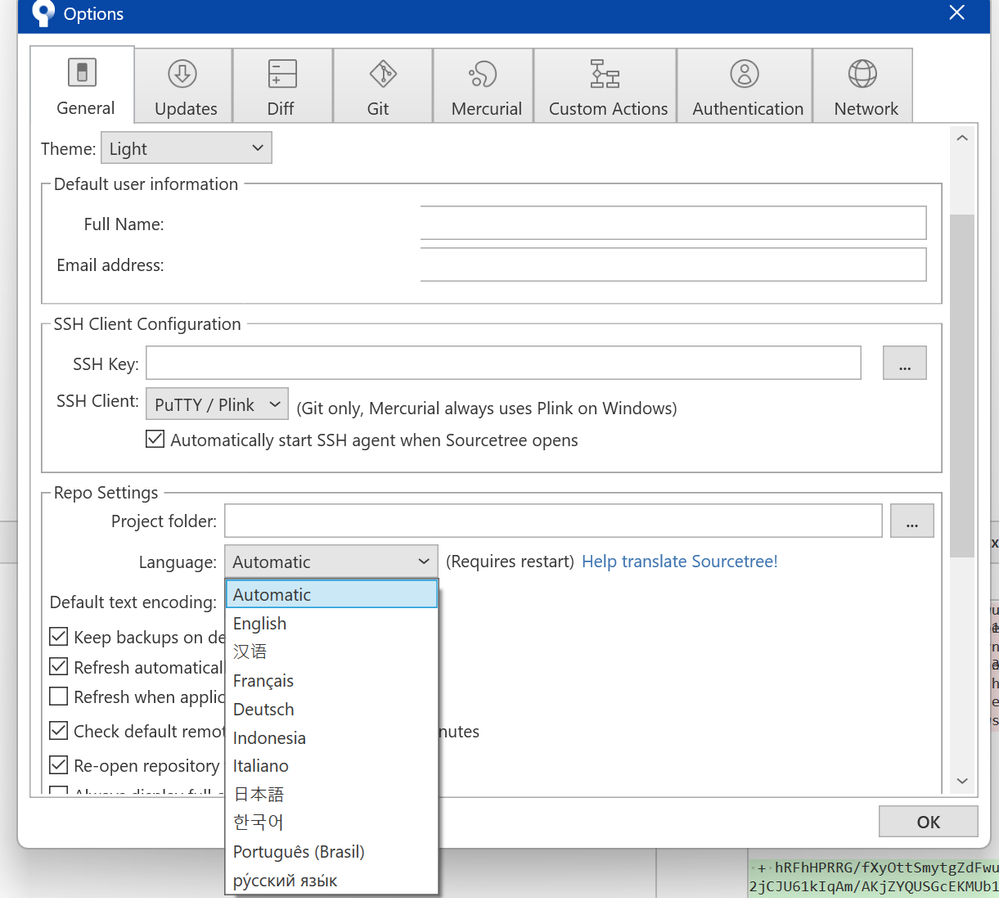This screenshot has width=999, height=898.
Task: Select 日本語 in the language list
Action: click(331, 794)
